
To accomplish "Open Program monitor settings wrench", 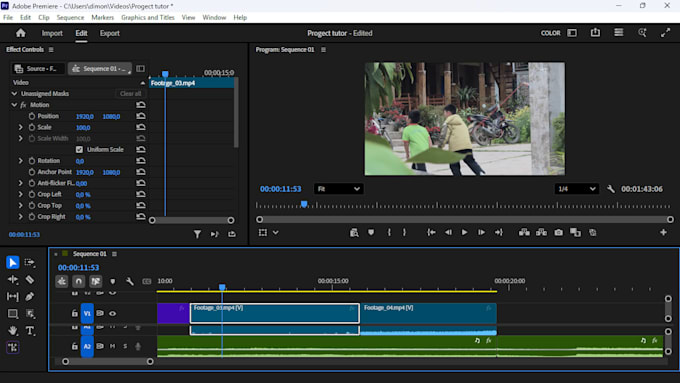I will [611, 189].
